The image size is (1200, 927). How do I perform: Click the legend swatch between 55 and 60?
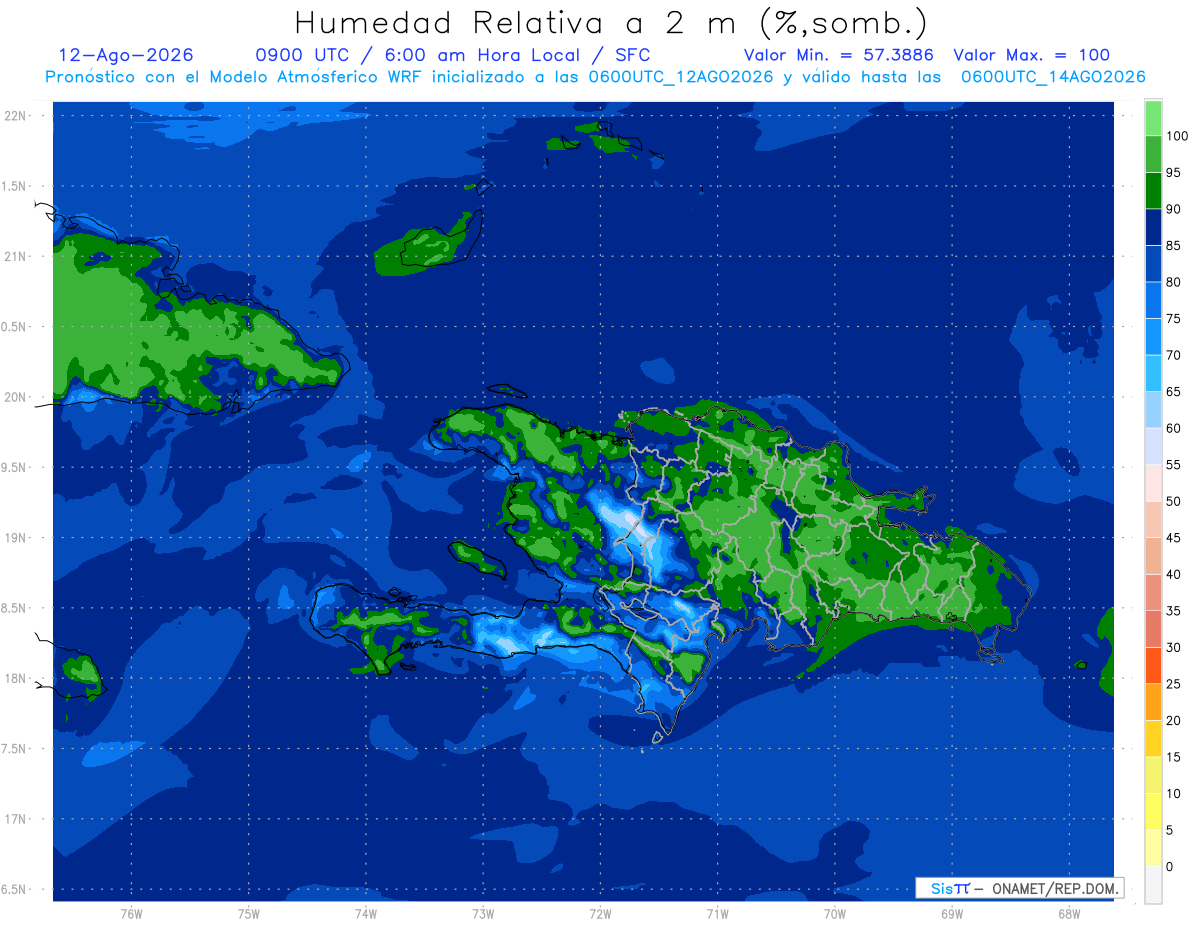point(1153,446)
